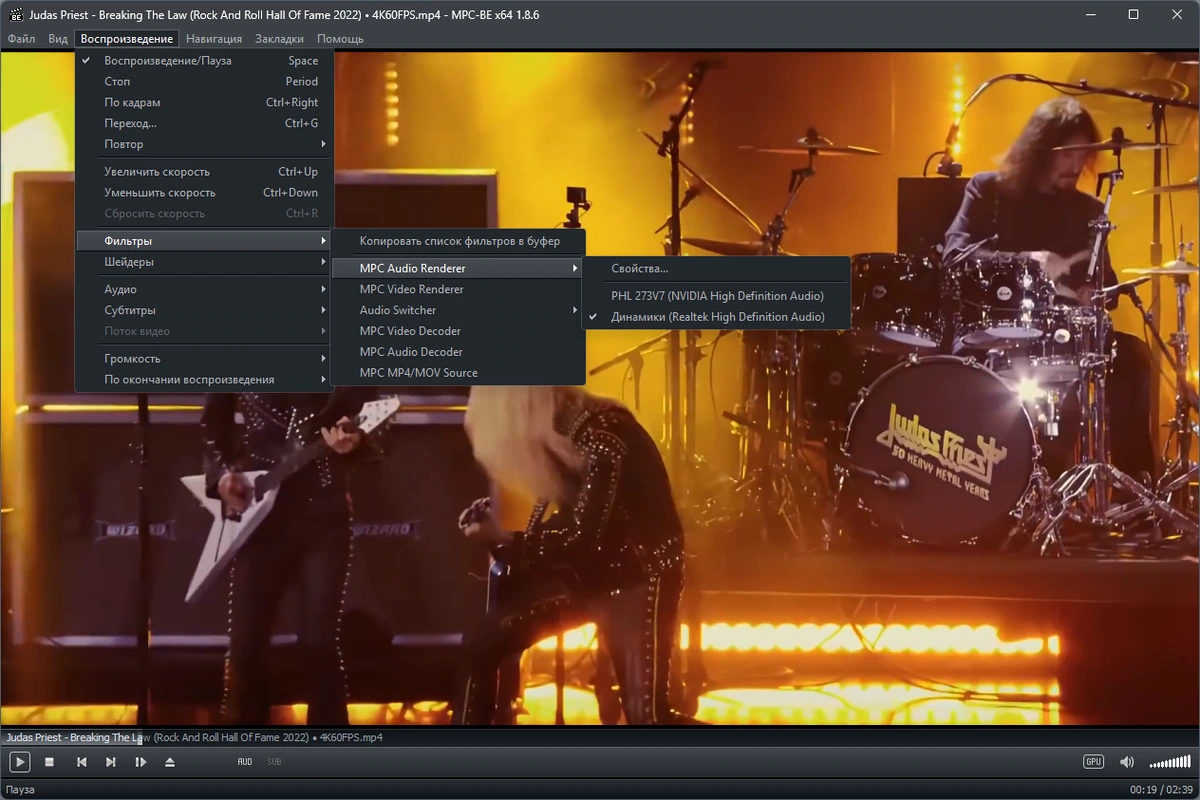Select MPC Video Decoder filter

click(x=458, y=331)
